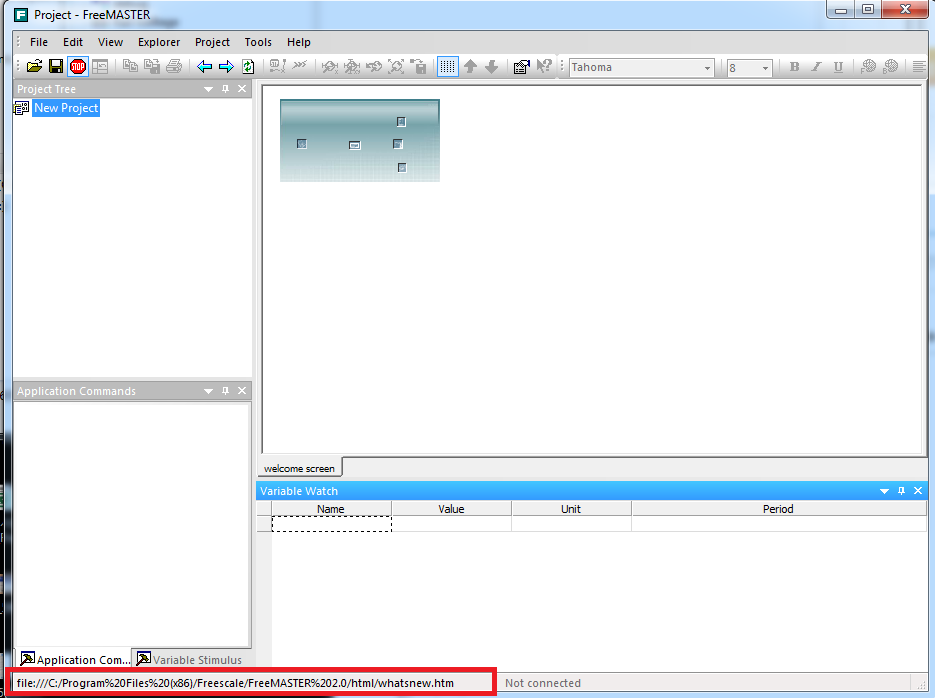Switch to the 'welcome screen' tab
This screenshot has height=698, width=935.
[x=299, y=469]
